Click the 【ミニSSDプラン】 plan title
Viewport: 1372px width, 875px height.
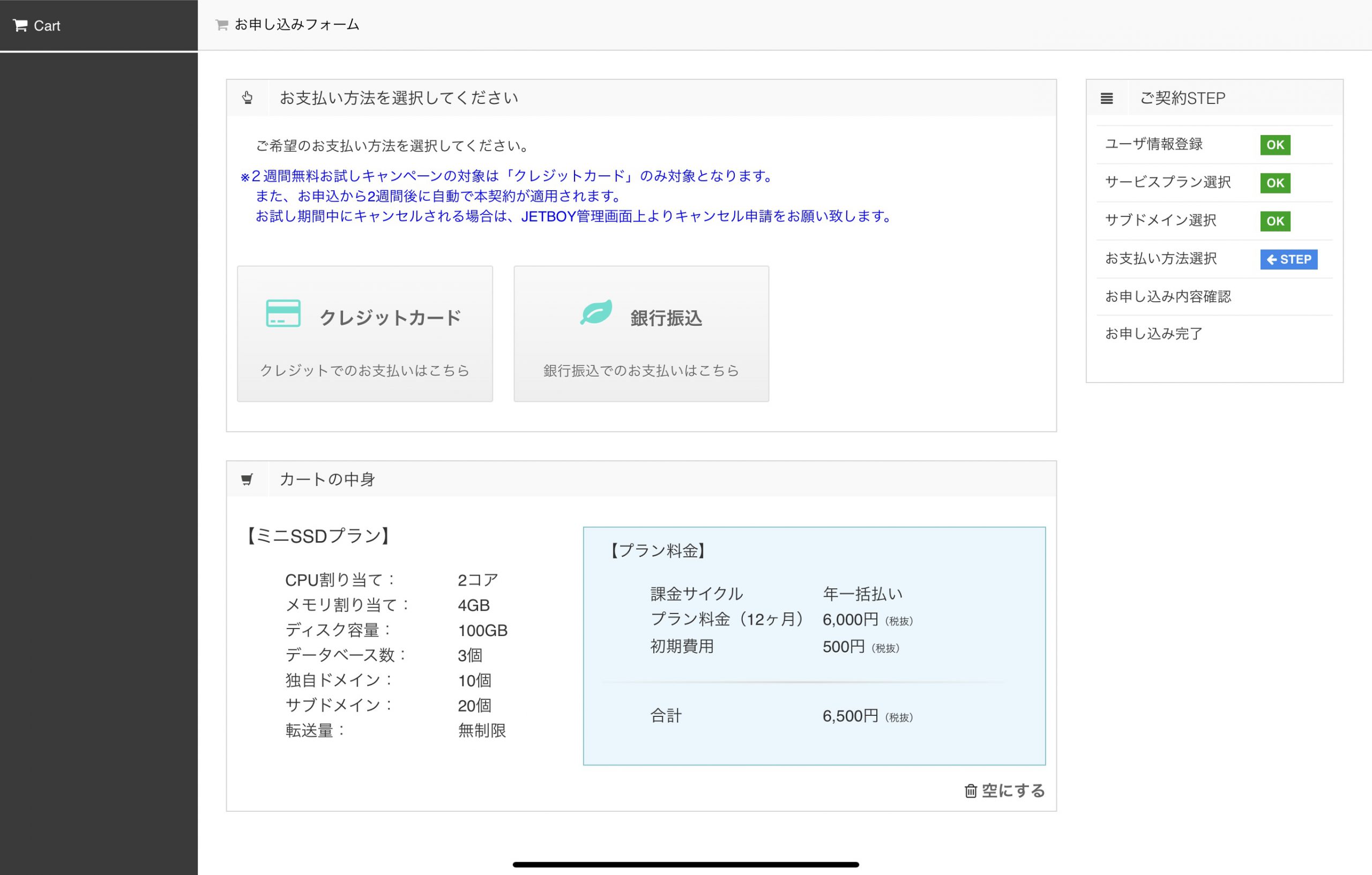coord(318,536)
